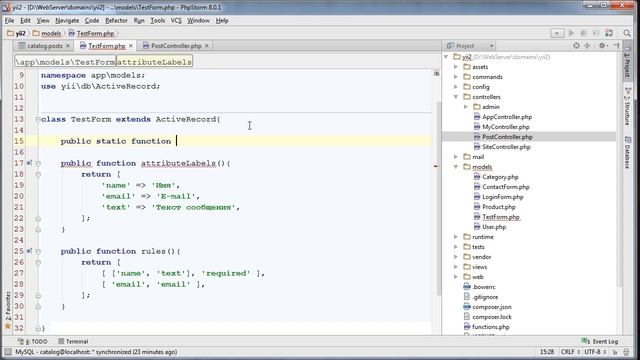Open the run configuration dropdown

tap(557, 33)
